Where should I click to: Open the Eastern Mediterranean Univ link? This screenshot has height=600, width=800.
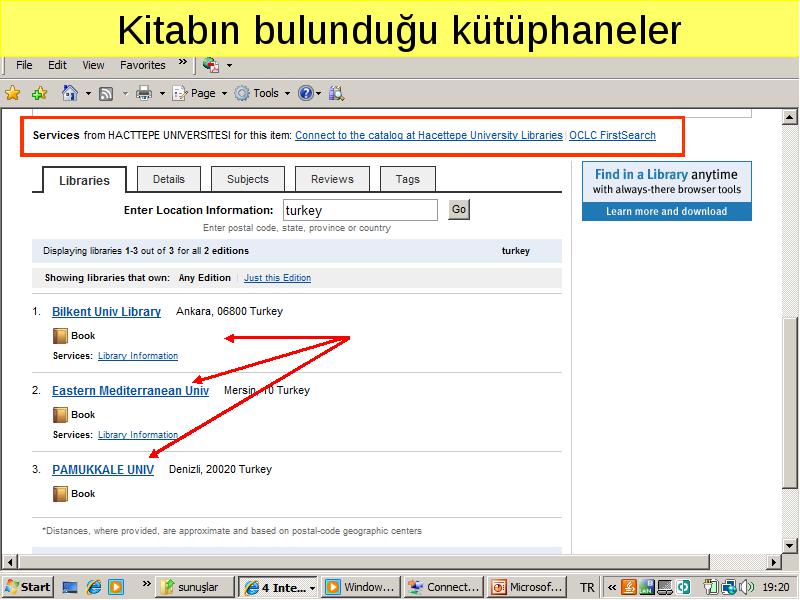(131, 391)
